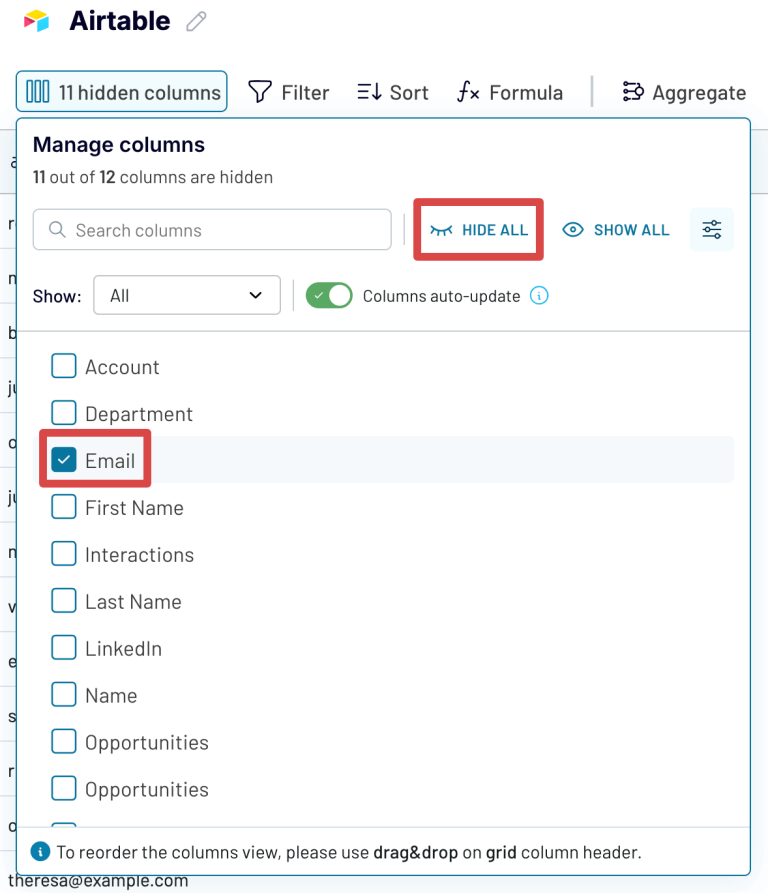Click the Airtable logo

[x=36, y=21]
